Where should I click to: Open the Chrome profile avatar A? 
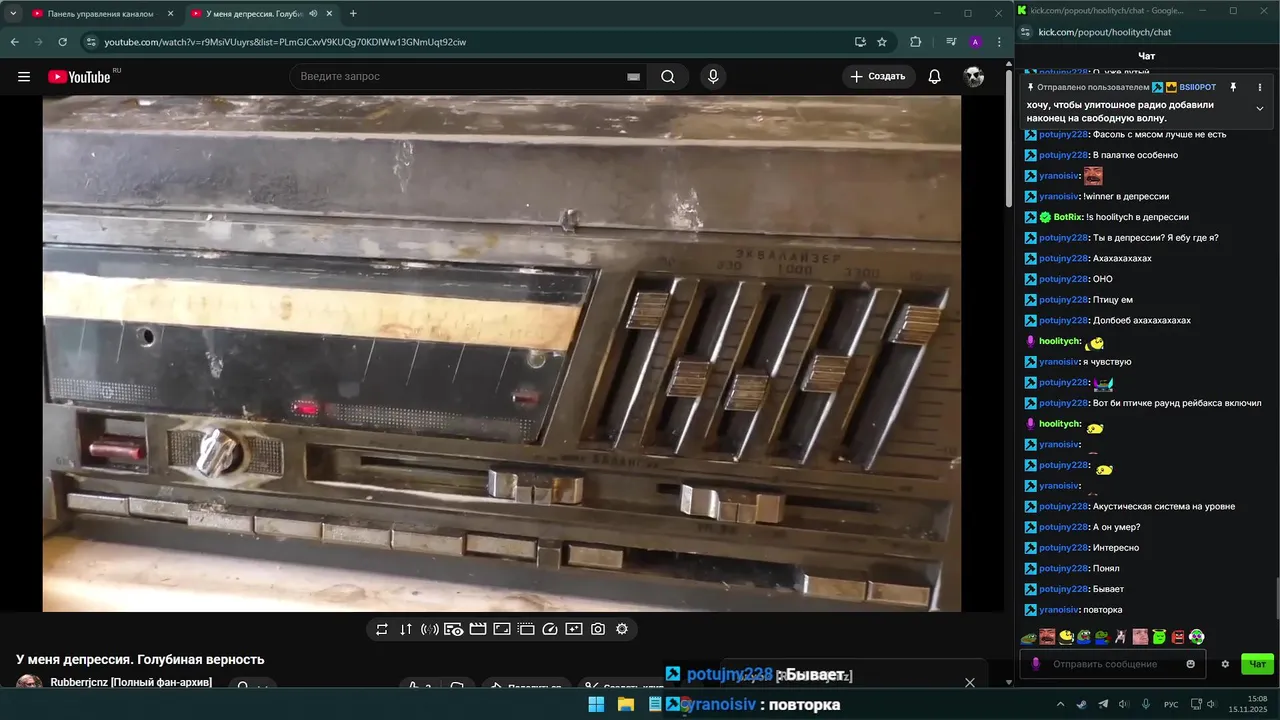(975, 42)
